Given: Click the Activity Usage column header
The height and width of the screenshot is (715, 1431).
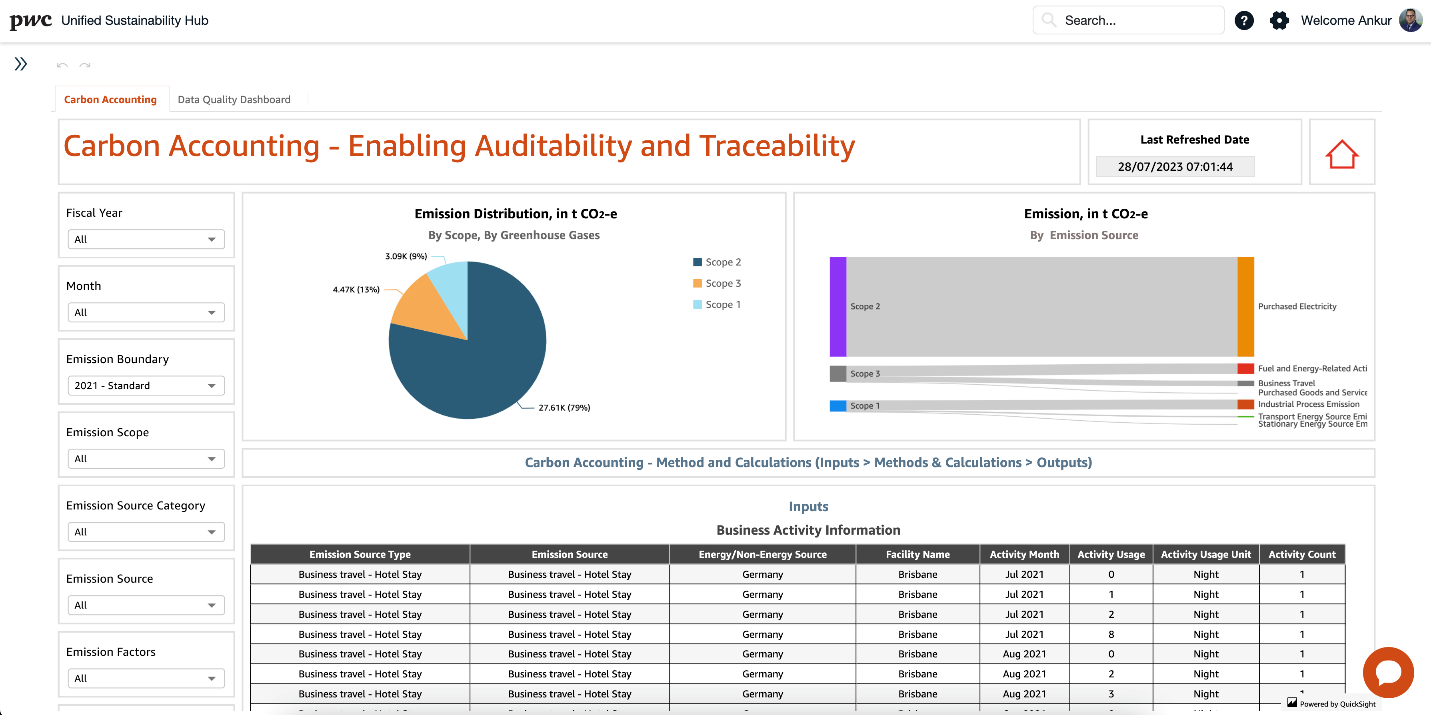Looking at the screenshot, I should [1111, 554].
